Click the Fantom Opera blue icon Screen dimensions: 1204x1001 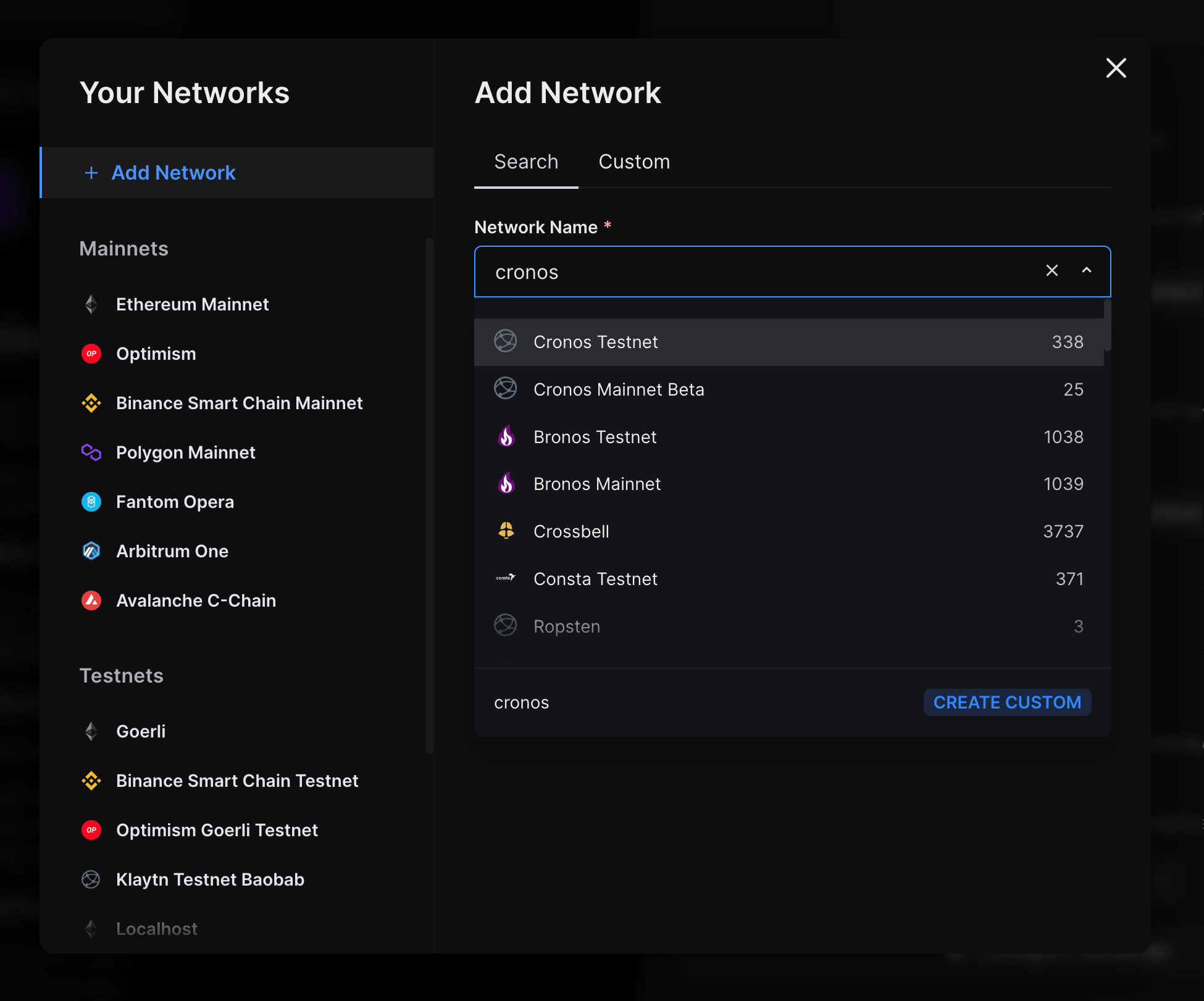click(91, 502)
